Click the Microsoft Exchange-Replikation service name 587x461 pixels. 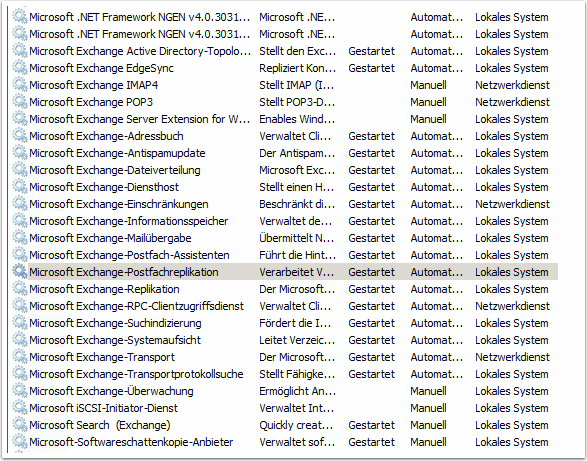tap(104, 289)
